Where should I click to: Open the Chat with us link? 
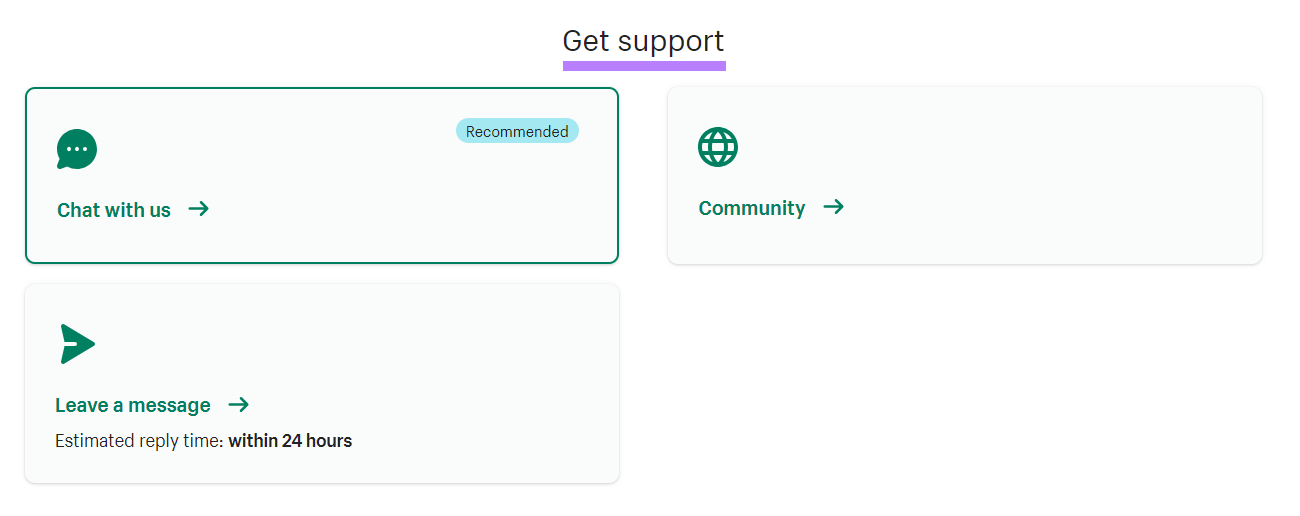click(x=114, y=210)
